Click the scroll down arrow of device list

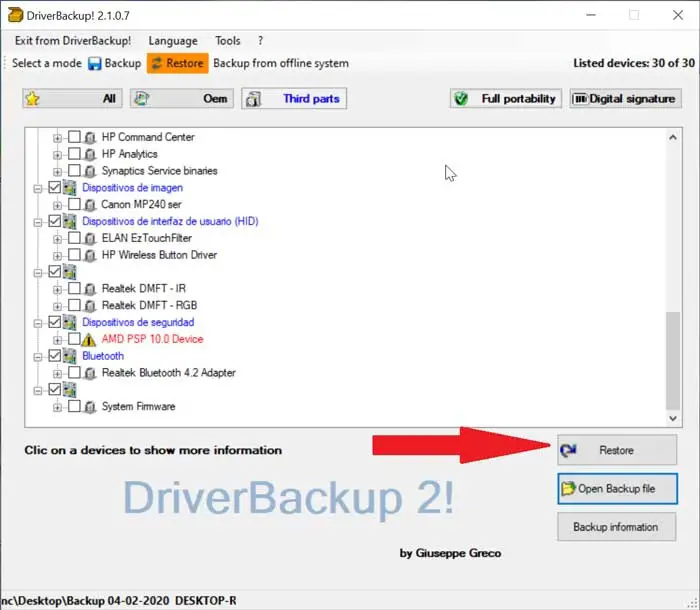pos(673,418)
